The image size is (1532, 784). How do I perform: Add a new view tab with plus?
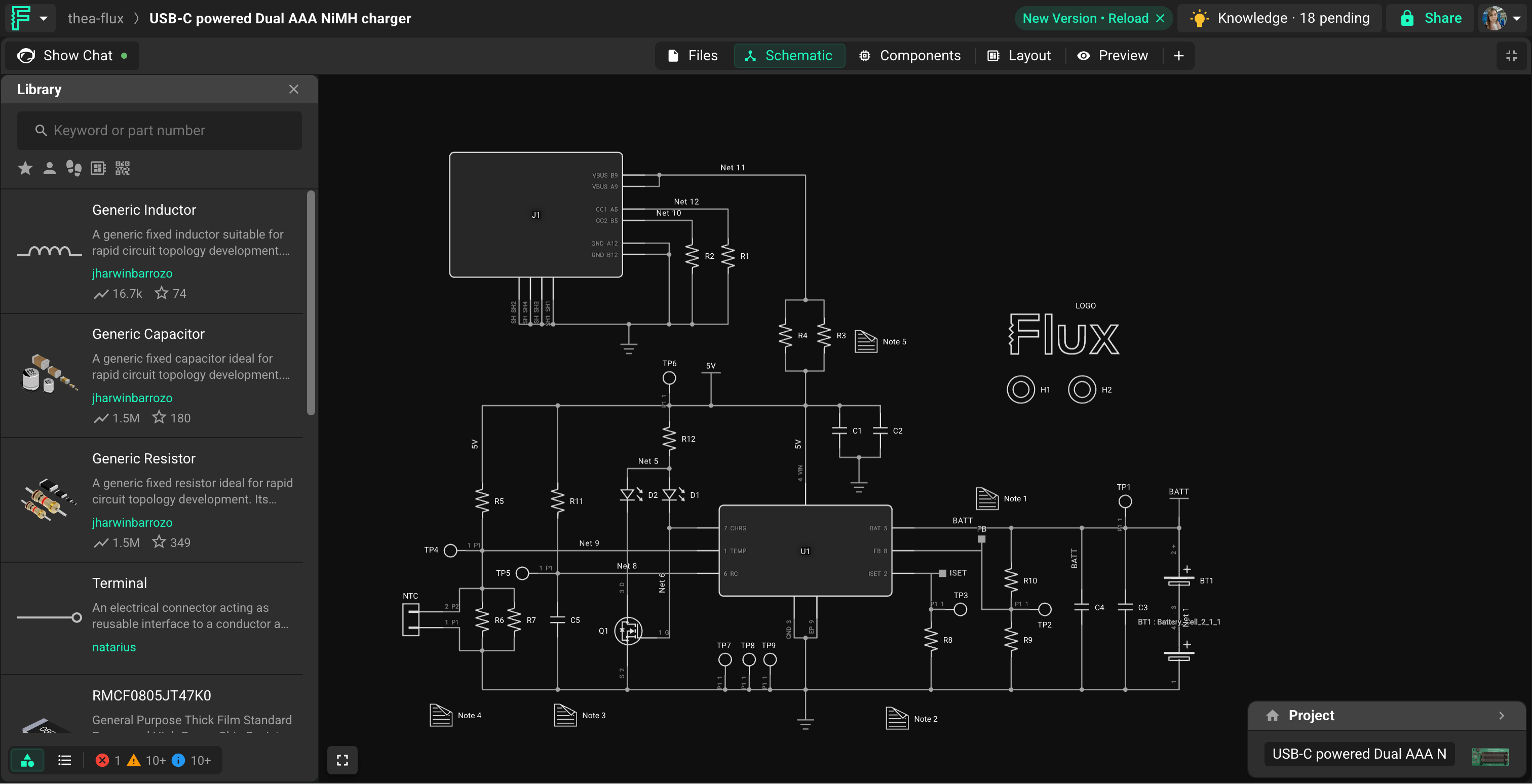coord(1179,55)
